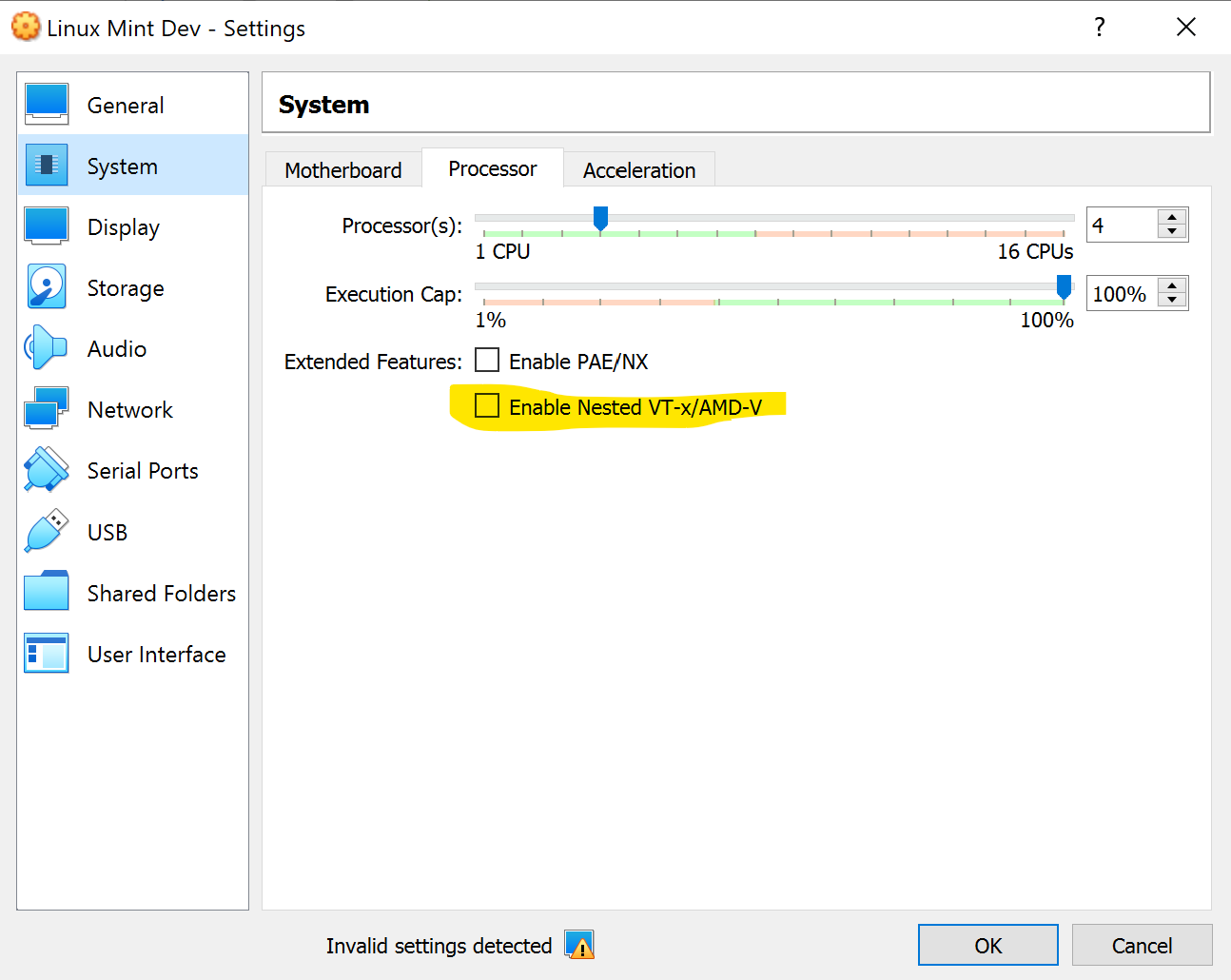Open the Network monitors icon

pyautogui.click(x=47, y=409)
